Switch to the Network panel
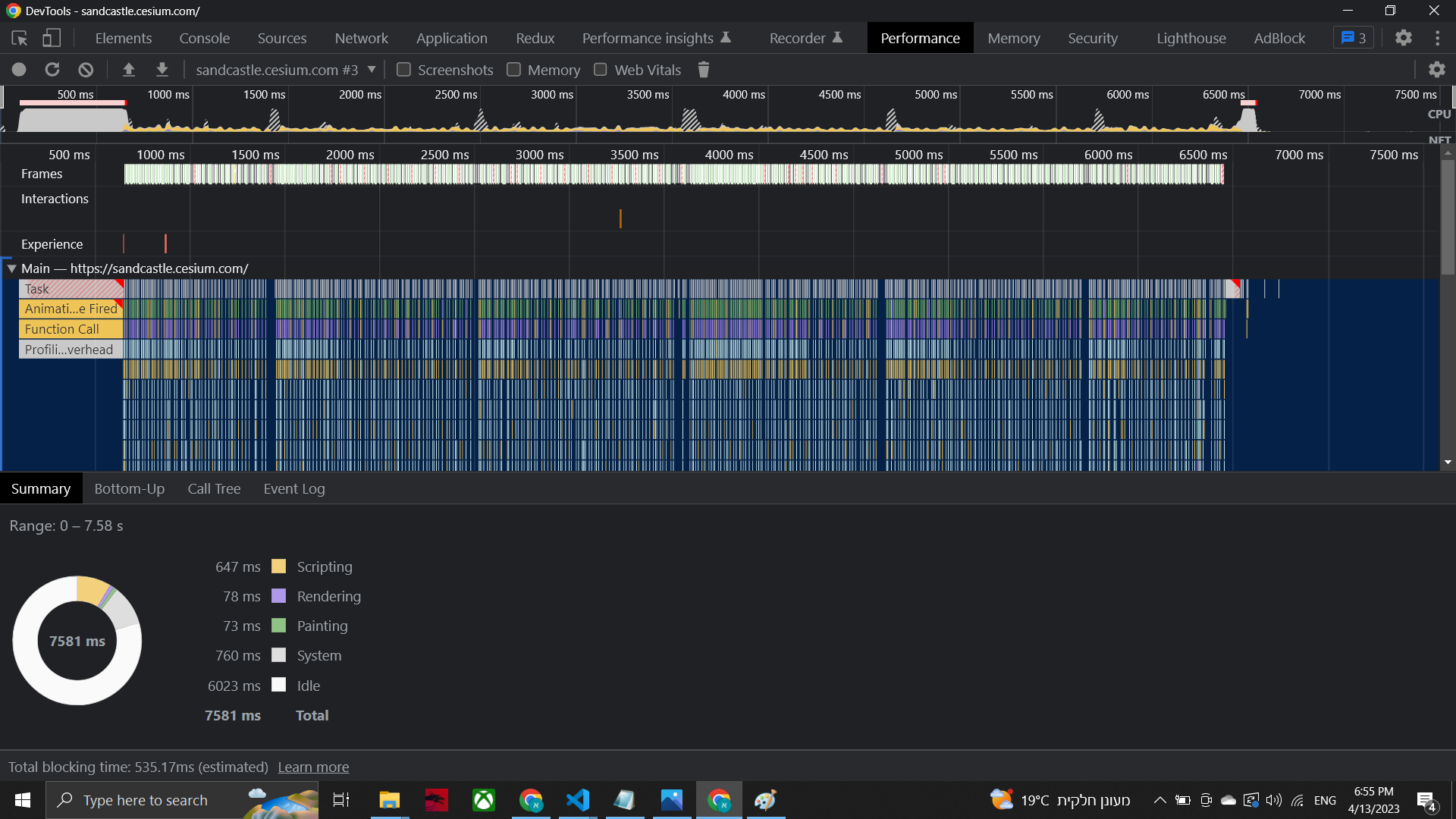This screenshot has width=1456, height=819. click(x=361, y=37)
